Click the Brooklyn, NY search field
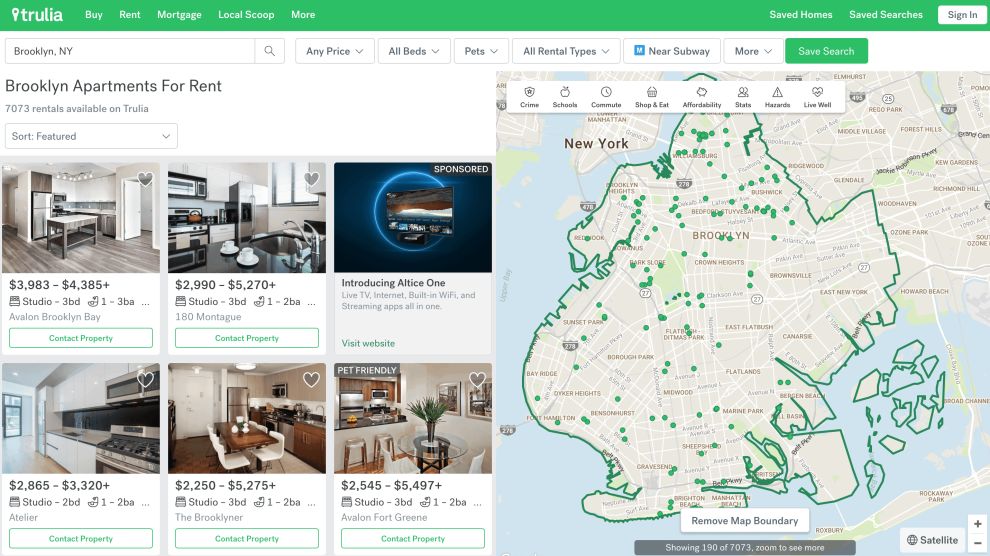Screen dimensions: 990x556 (129, 51)
